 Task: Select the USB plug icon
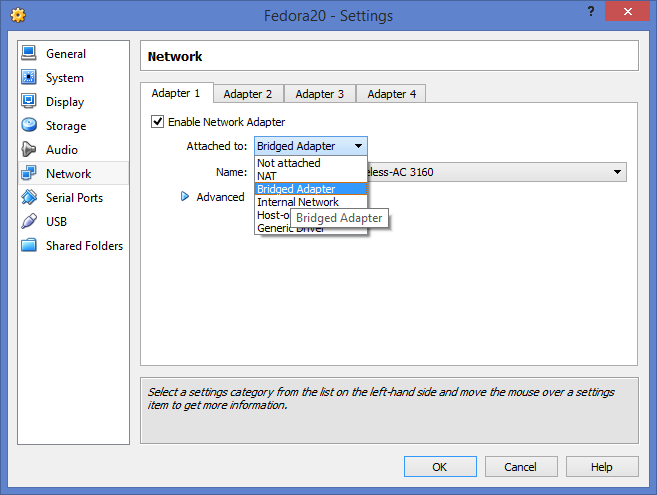coord(29,221)
